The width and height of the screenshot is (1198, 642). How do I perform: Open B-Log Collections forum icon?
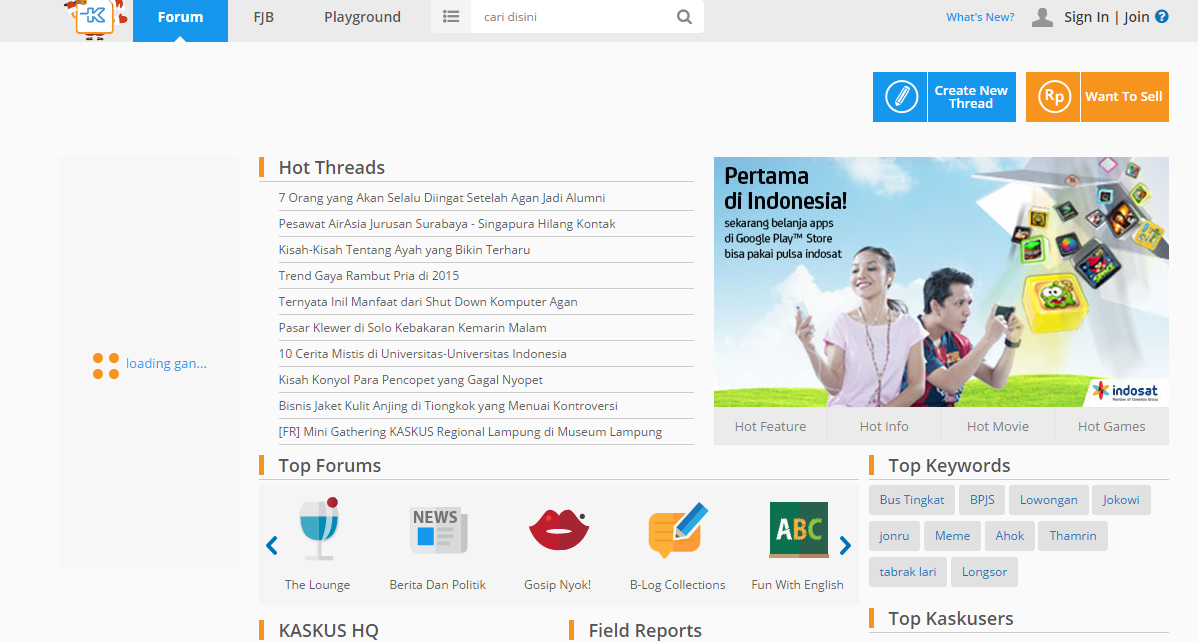pos(678,530)
